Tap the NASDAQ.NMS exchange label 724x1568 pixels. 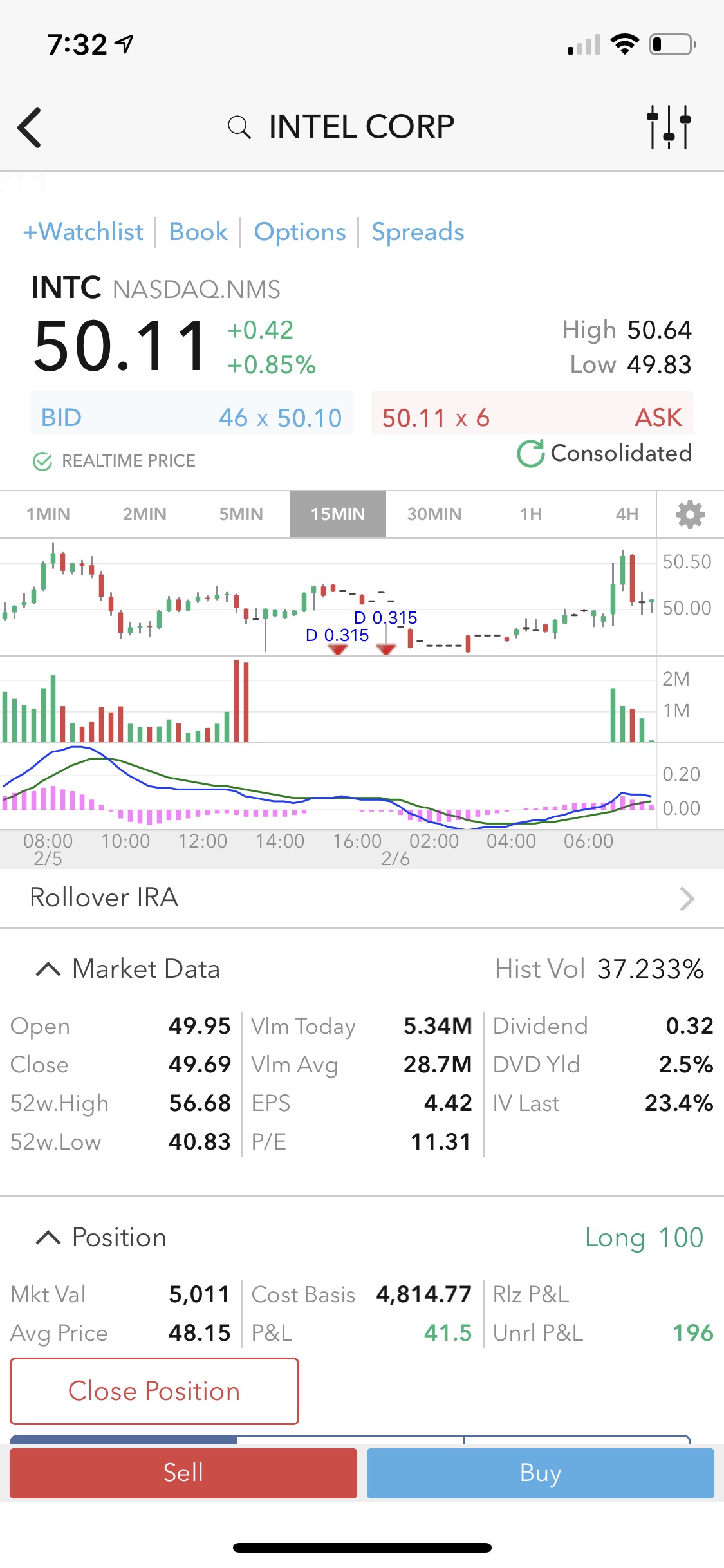coord(196,290)
